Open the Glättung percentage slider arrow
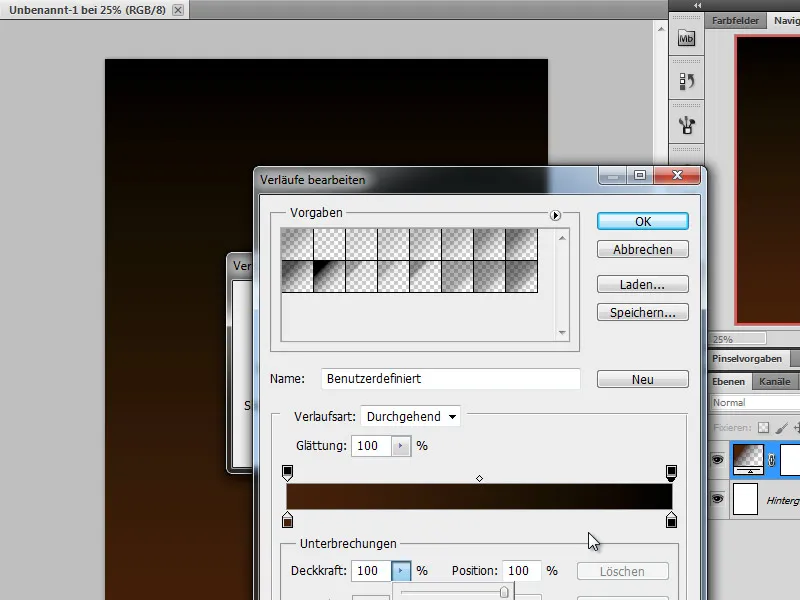The image size is (800, 600). 401,446
